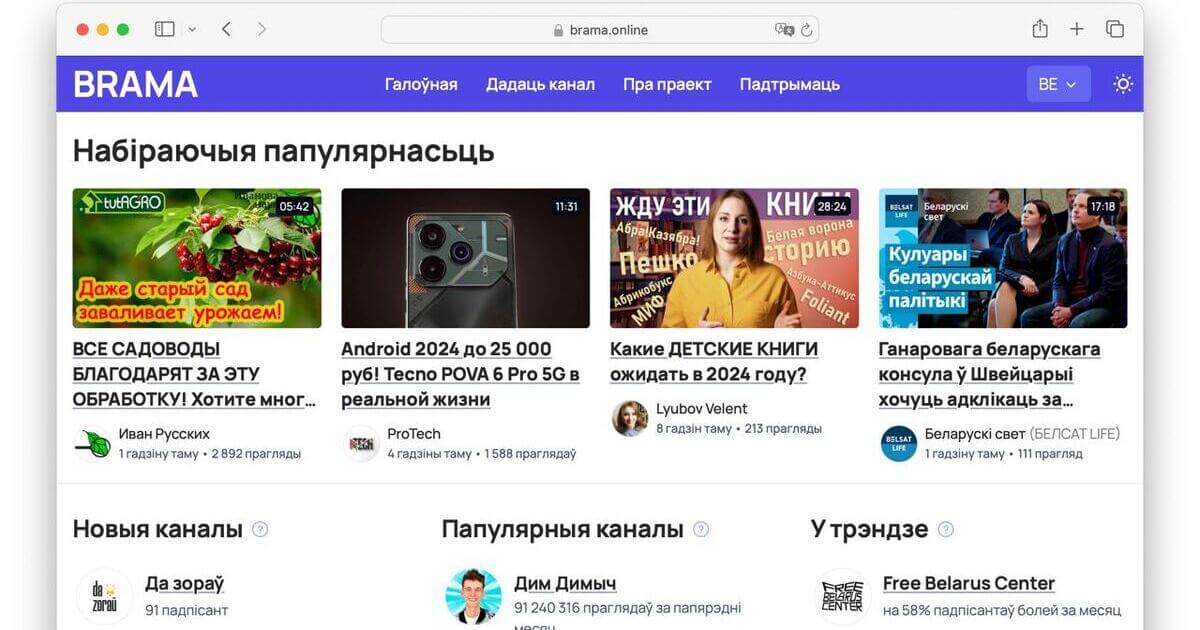Open the help tooltip beside У трэндзе

(944, 528)
